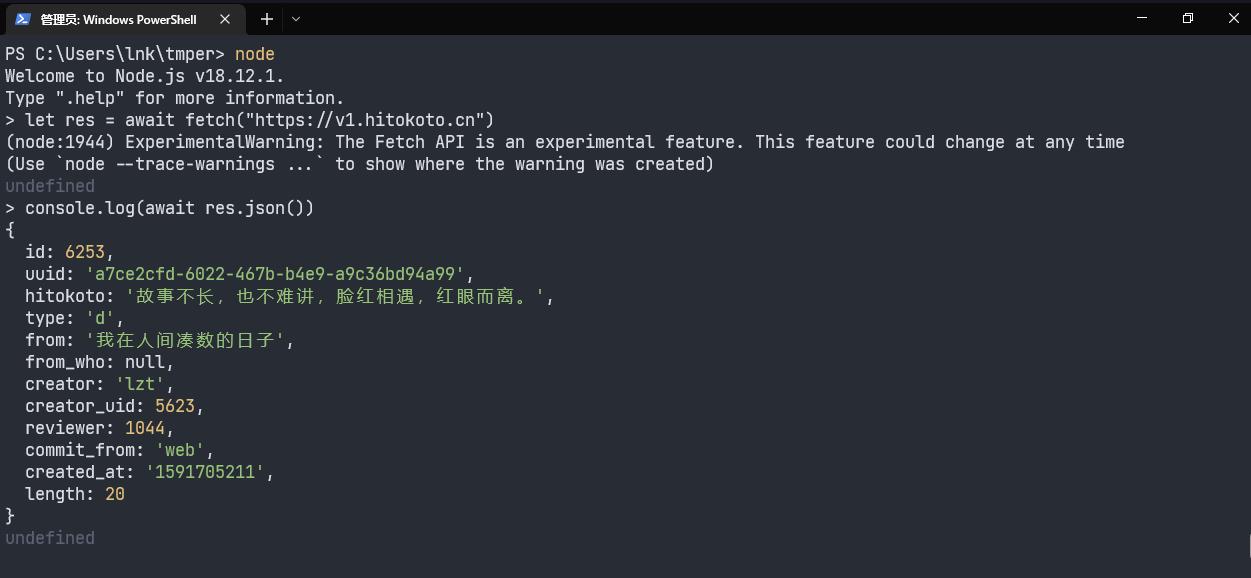Viewport: 1251px width, 578px height.
Task: Click the length value 20
Action: (114, 493)
